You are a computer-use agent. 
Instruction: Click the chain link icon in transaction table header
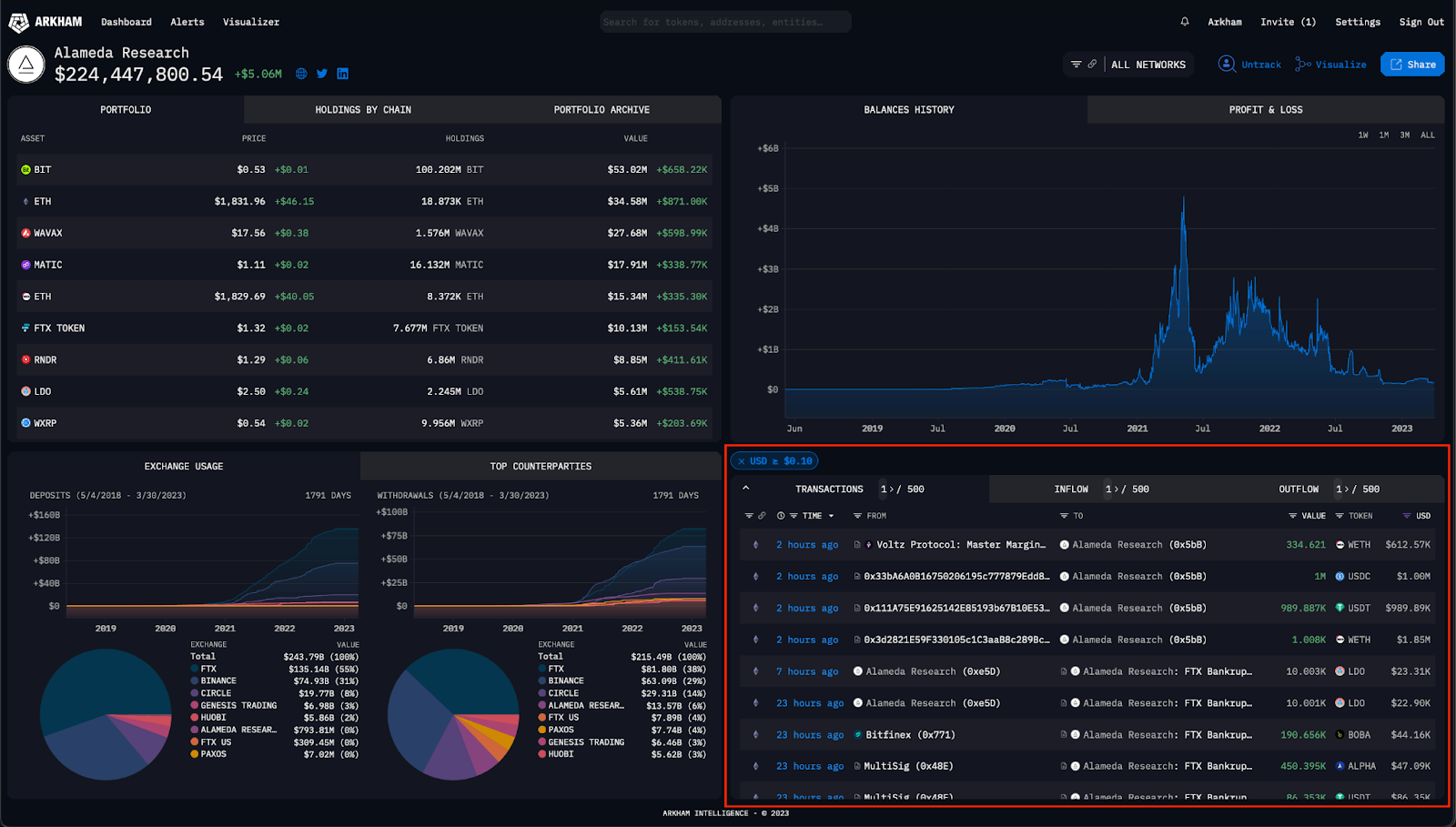(762, 516)
